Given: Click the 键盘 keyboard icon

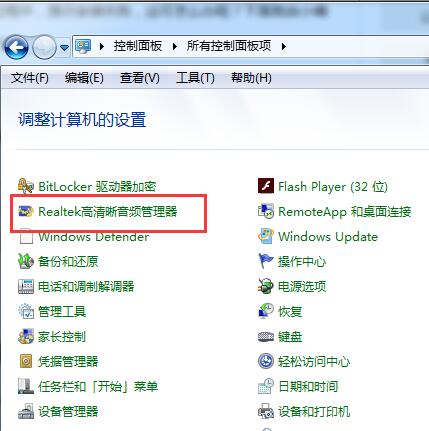Looking at the screenshot, I should point(266,337).
